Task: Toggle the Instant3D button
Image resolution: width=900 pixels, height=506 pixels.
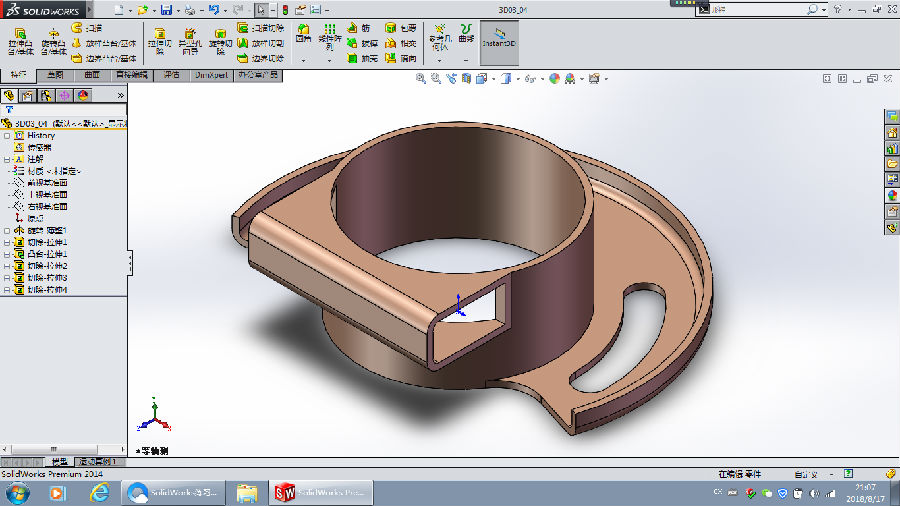Action: coord(498,38)
